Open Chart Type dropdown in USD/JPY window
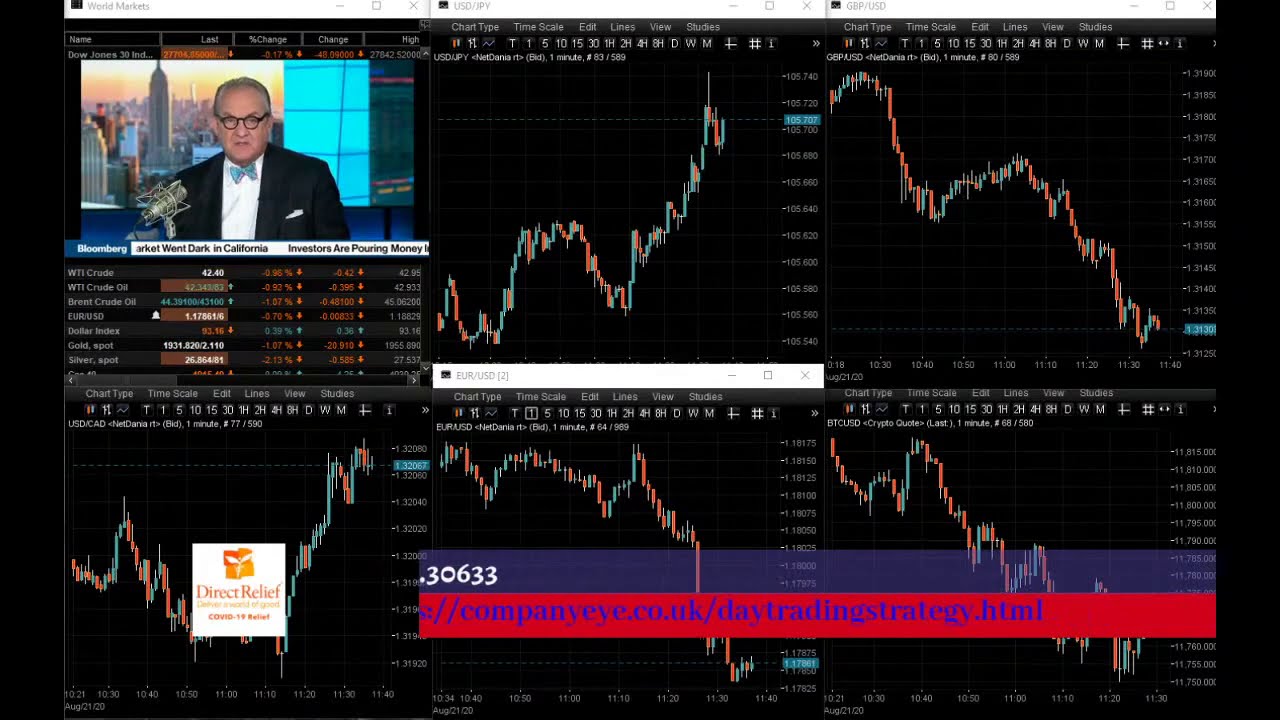The height and width of the screenshot is (720, 1280). tap(475, 27)
